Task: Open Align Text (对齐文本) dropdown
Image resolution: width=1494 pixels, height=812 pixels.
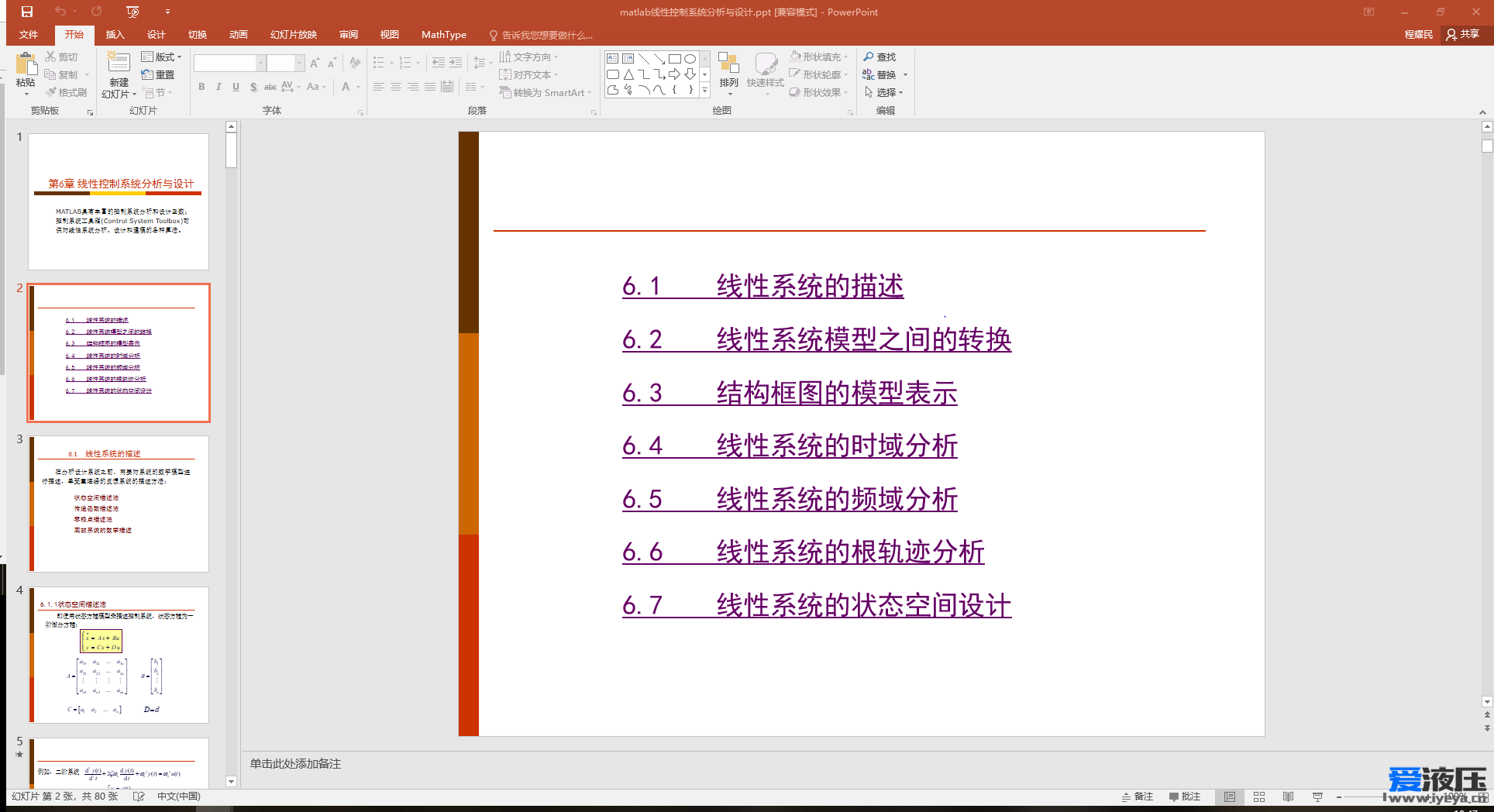Action: (x=528, y=74)
